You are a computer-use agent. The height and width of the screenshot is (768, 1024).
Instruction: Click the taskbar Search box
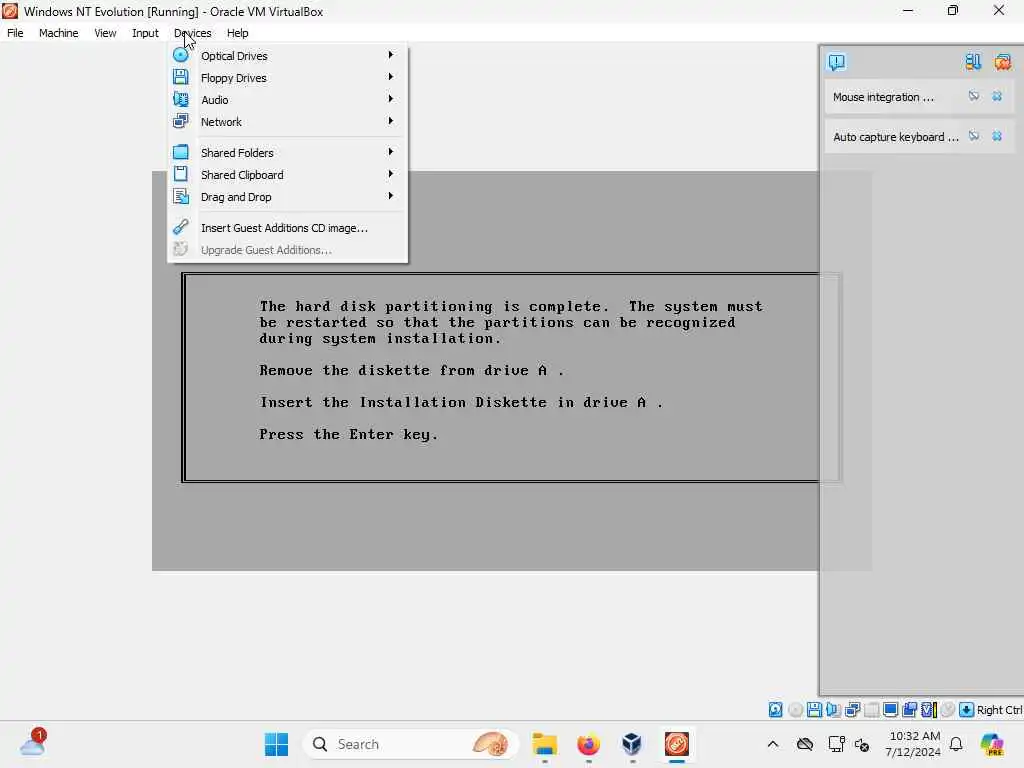coord(410,744)
